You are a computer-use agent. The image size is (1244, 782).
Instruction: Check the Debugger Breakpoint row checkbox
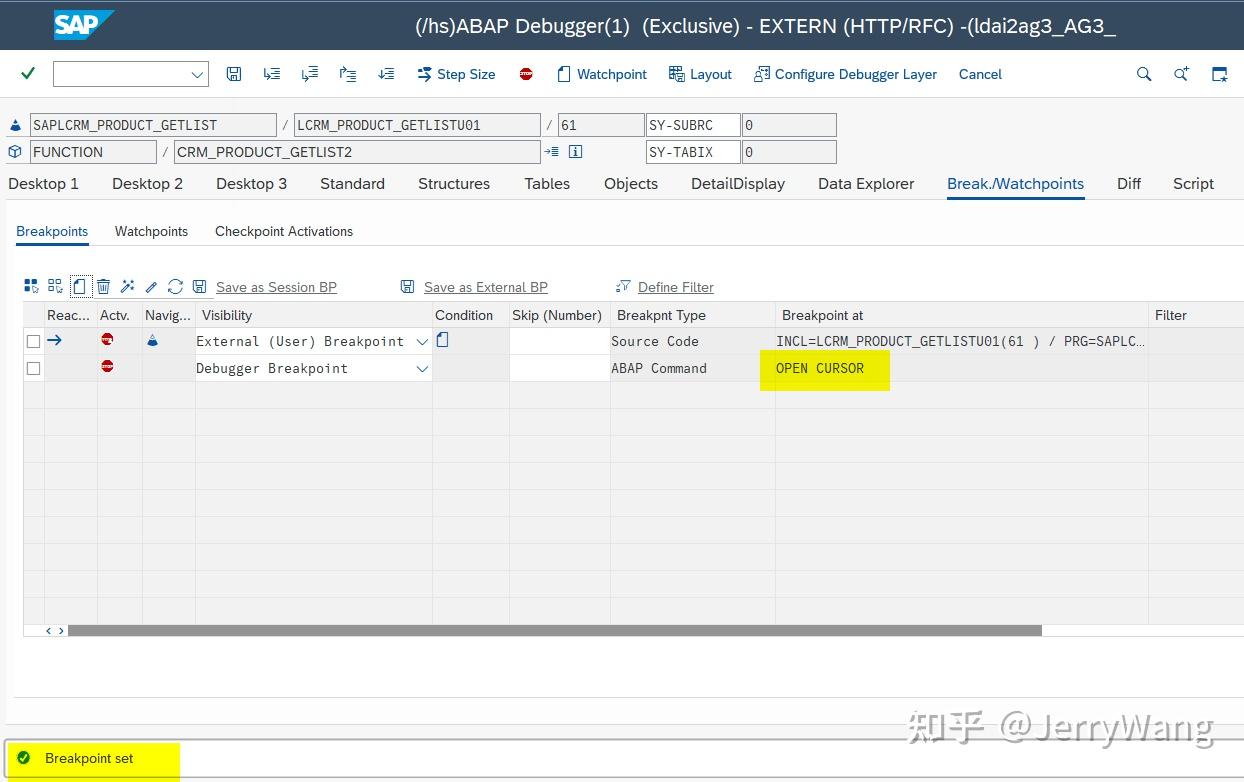[33, 368]
